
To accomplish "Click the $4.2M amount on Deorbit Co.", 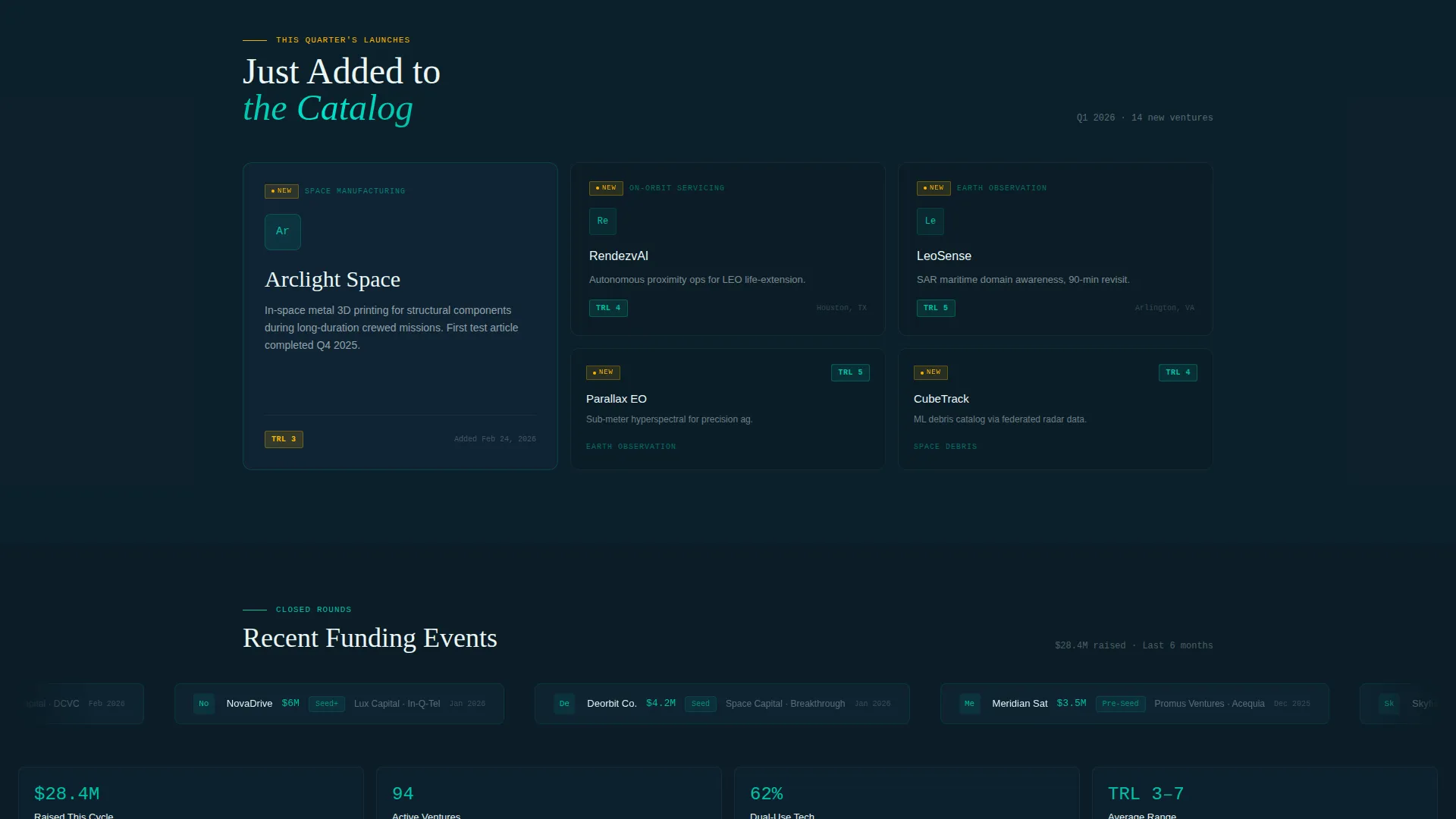I will click(661, 704).
